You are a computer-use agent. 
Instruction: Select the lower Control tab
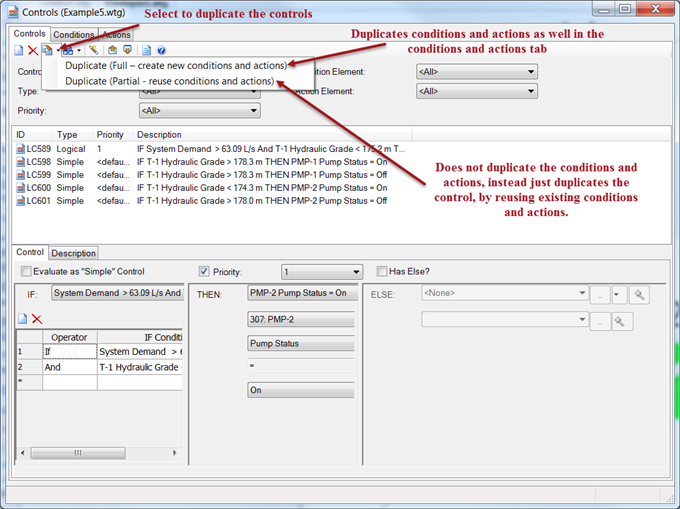(30, 252)
